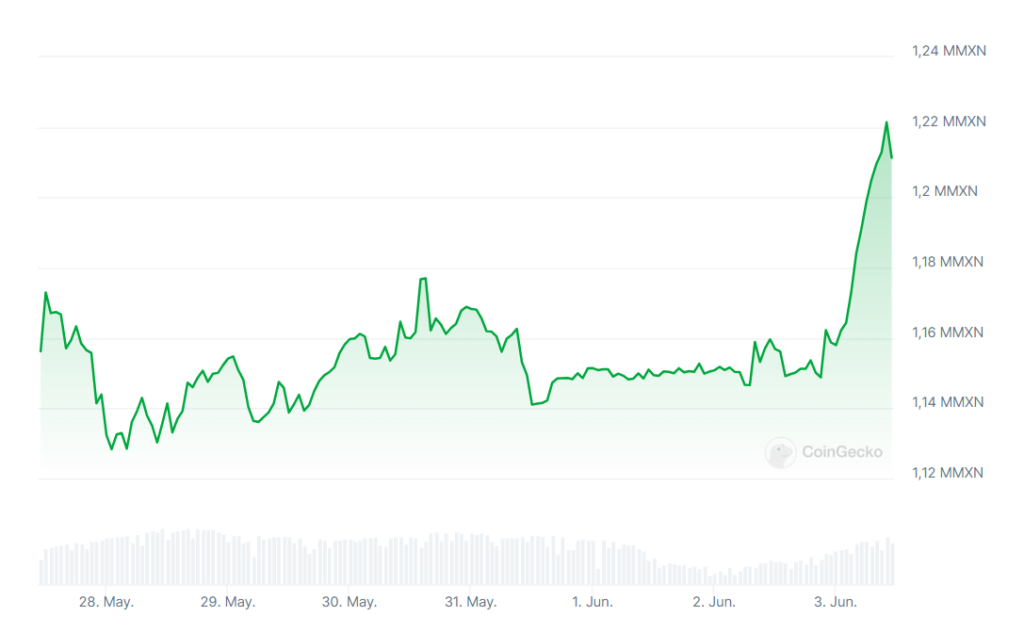
Task: Click the 1,14 MMXN axis label
Action: [x=948, y=402]
